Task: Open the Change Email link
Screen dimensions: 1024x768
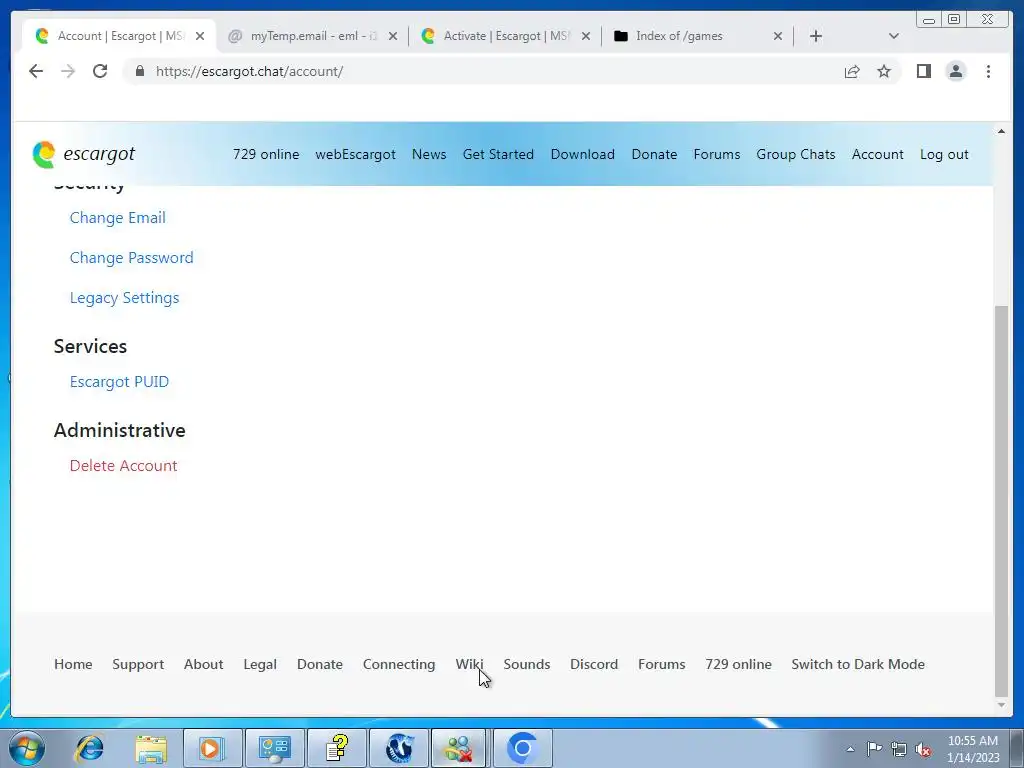Action: click(x=118, y=217)
